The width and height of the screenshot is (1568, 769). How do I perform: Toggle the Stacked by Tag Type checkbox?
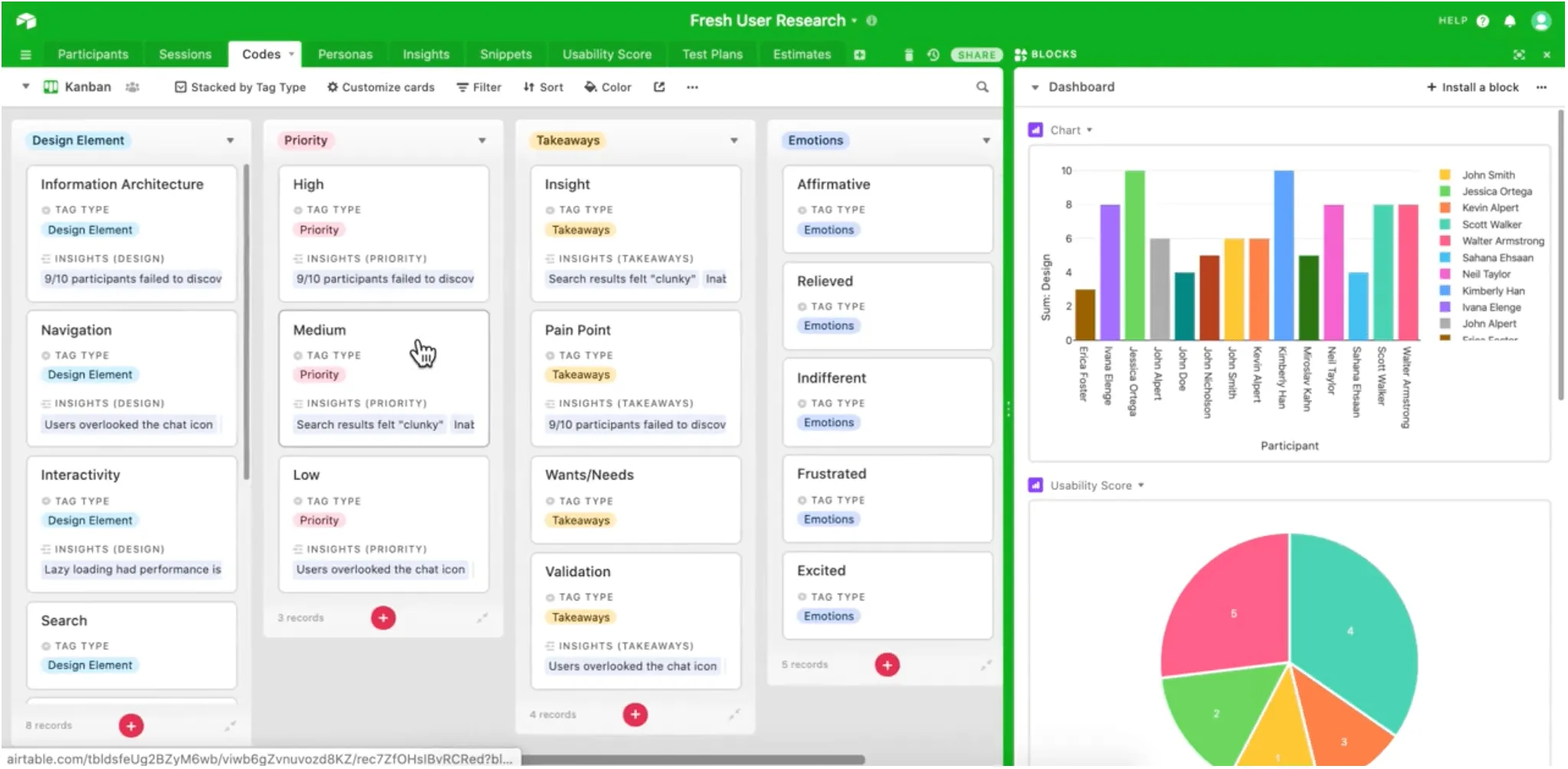pos(181,87)
